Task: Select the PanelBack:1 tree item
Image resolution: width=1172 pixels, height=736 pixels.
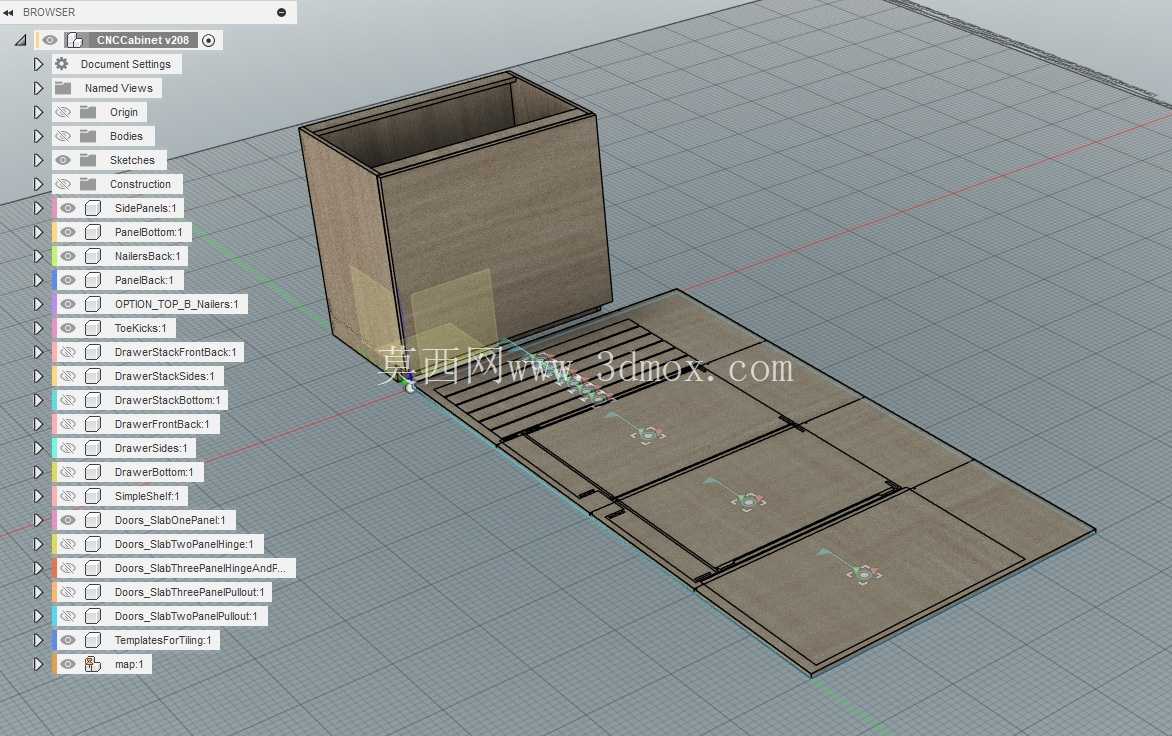Action: click(x=144, y=280)
